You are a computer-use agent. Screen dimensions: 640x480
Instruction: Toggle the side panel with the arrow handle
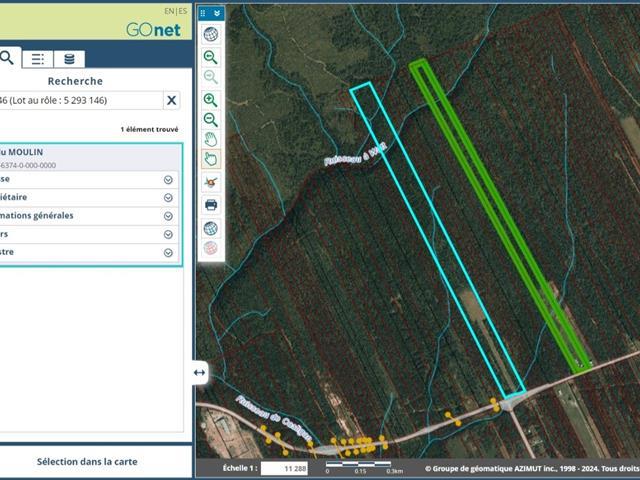click(x=199, y=372)
